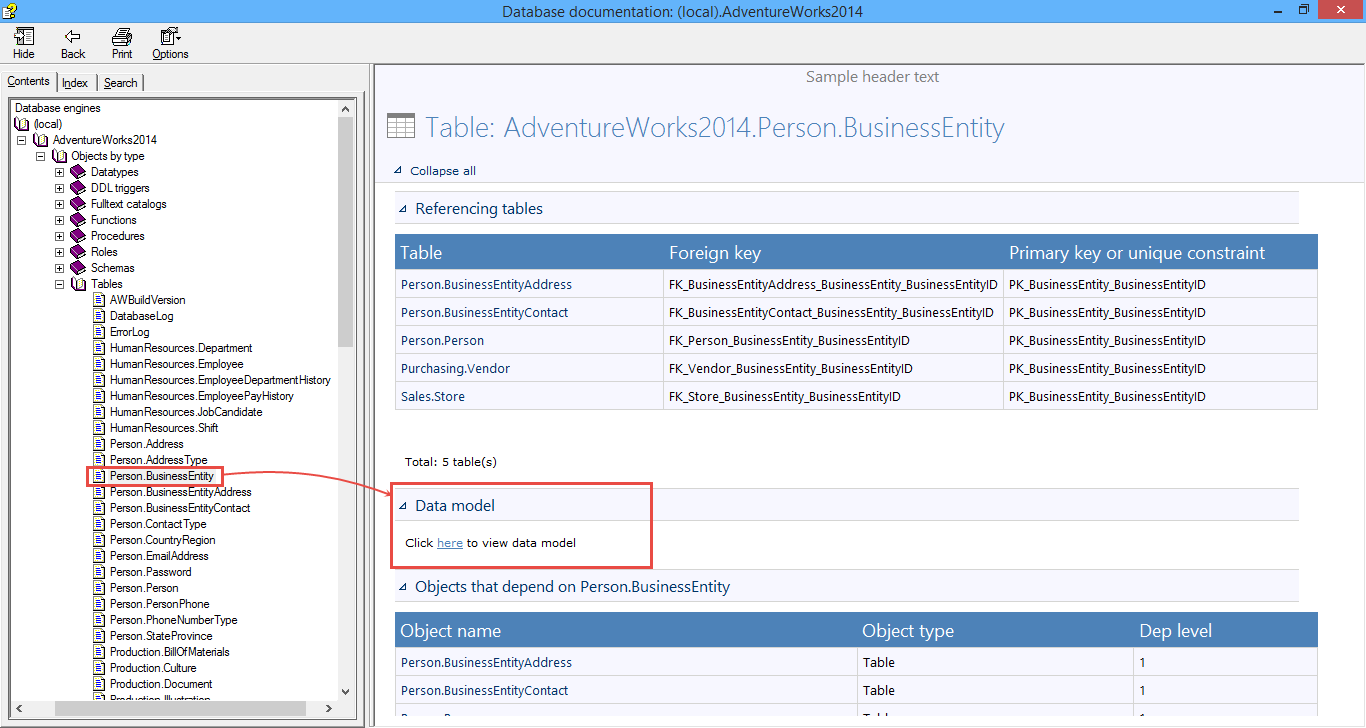This screenshot has width=1366, height=728.
Task: Expand the Functions node
Action: coord(60,220)
